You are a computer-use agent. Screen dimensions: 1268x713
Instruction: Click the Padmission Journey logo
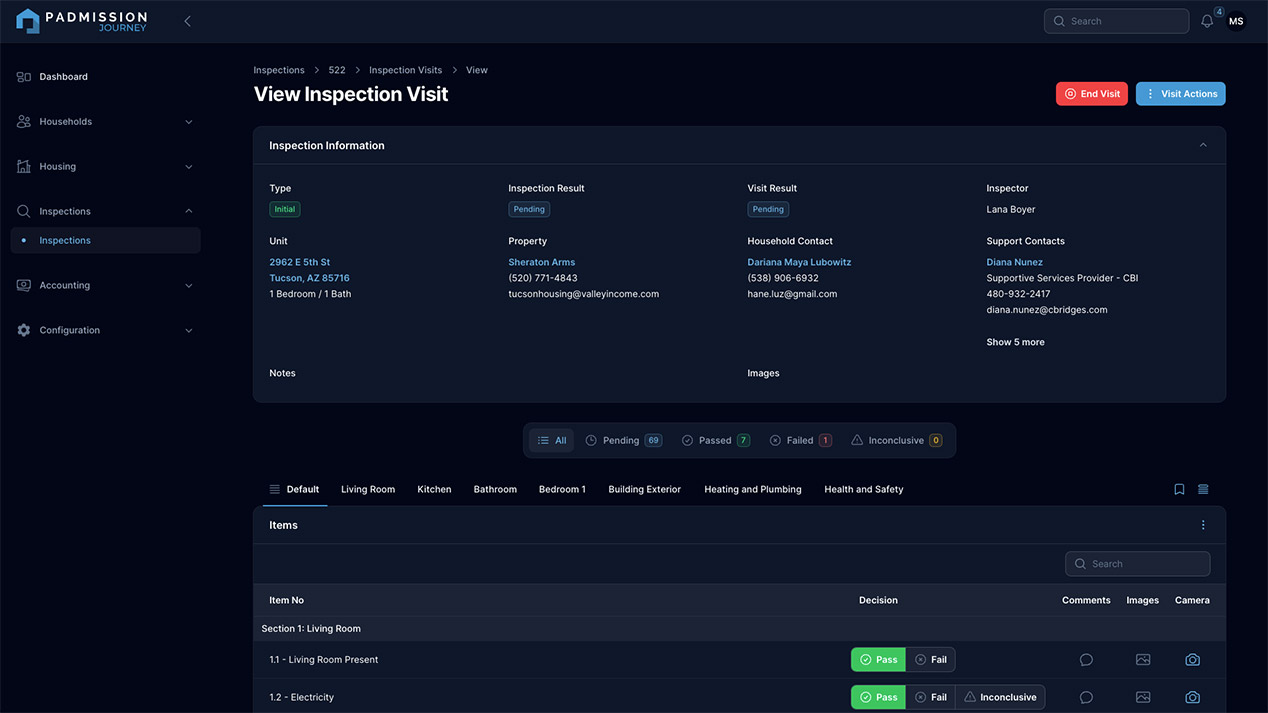tap(82, 21)
